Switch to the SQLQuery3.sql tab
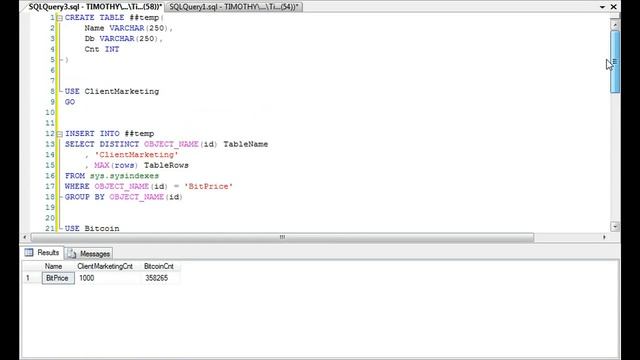 click(95, 7)
